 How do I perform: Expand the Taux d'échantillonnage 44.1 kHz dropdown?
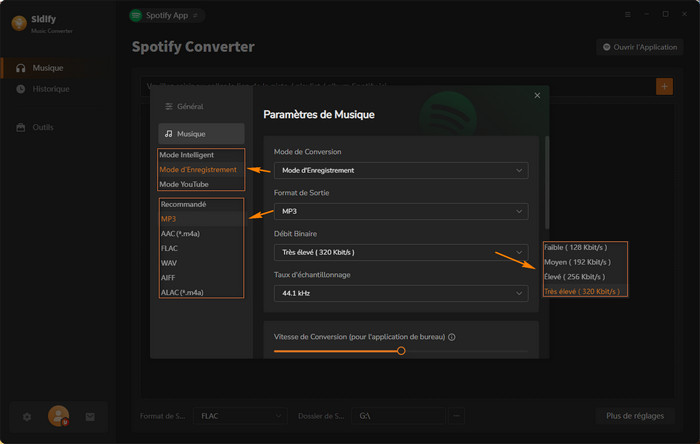coord(401,294)
